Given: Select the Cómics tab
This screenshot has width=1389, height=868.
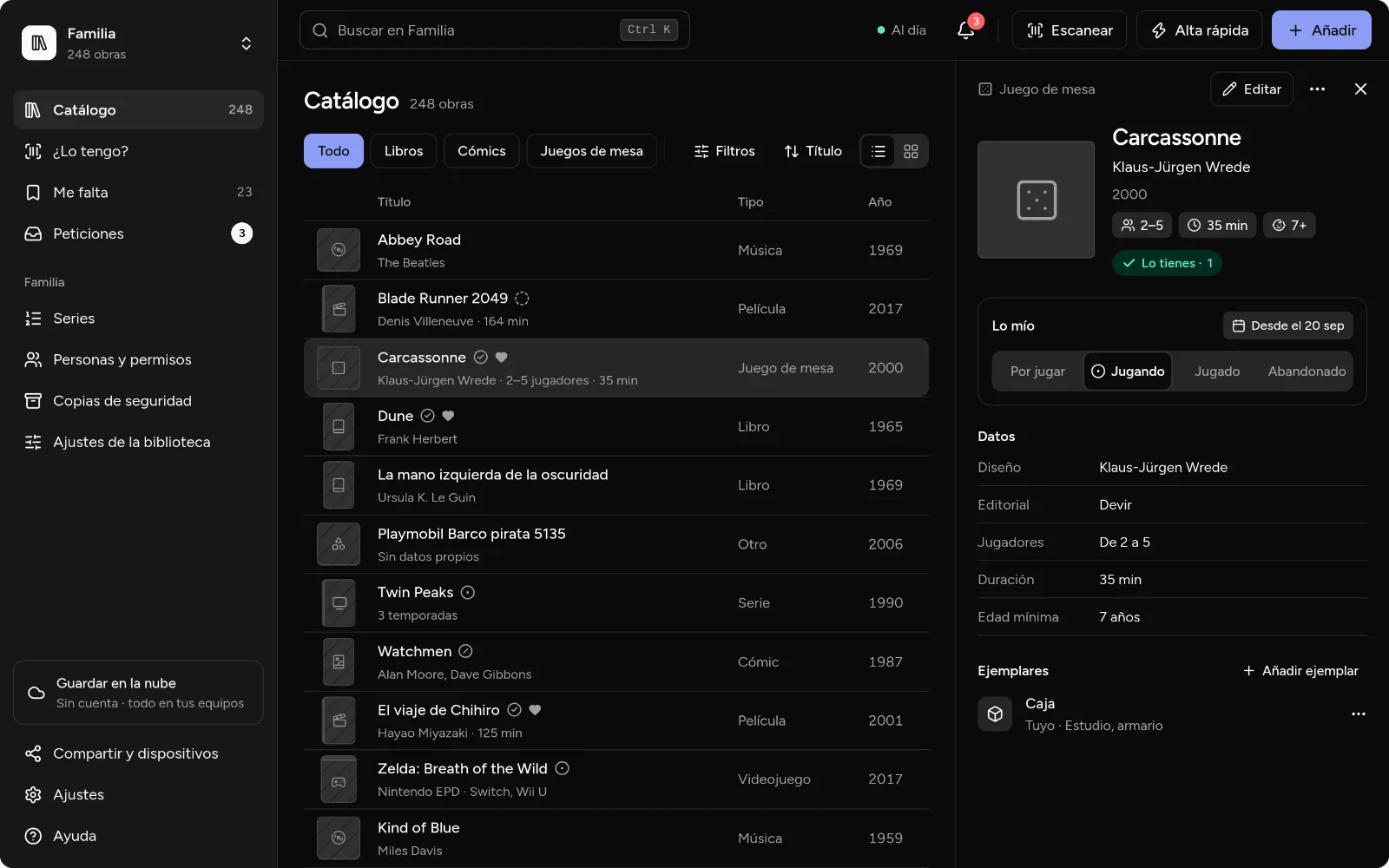Looking at the screenshot, I should [482, 151].
